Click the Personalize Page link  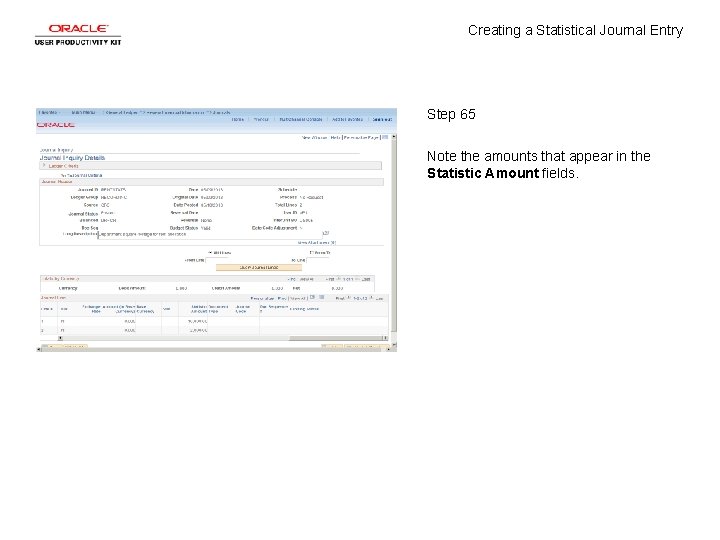pyautogui.click(x=361, y=138)
